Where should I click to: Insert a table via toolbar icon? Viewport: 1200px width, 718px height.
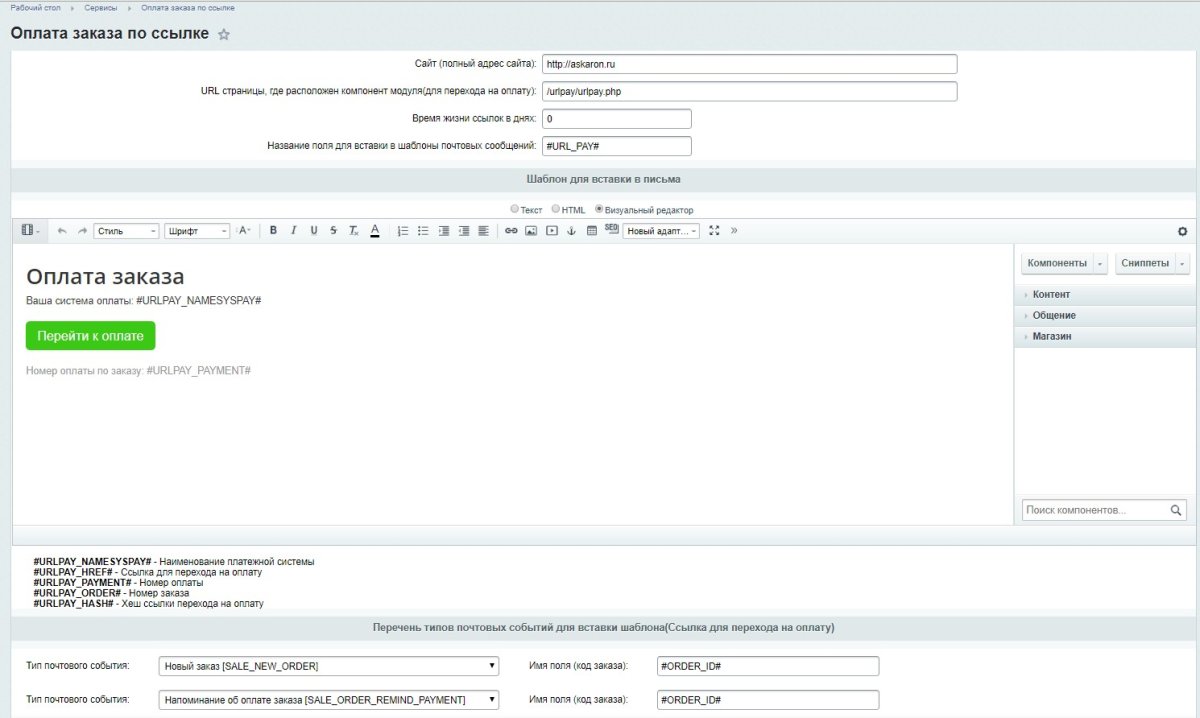click(591, 231)
